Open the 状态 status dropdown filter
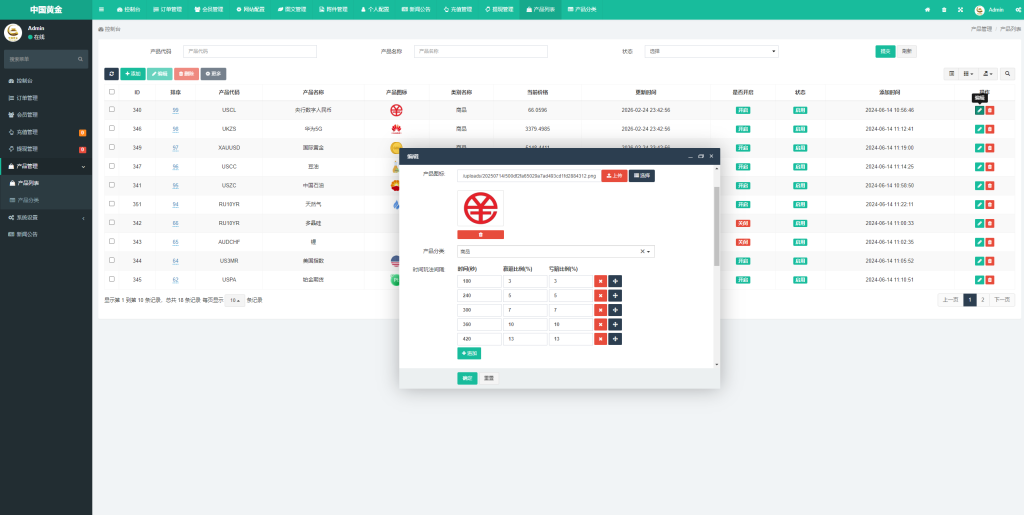Screen dimensions: 1024x515 (x=711, y=51)
